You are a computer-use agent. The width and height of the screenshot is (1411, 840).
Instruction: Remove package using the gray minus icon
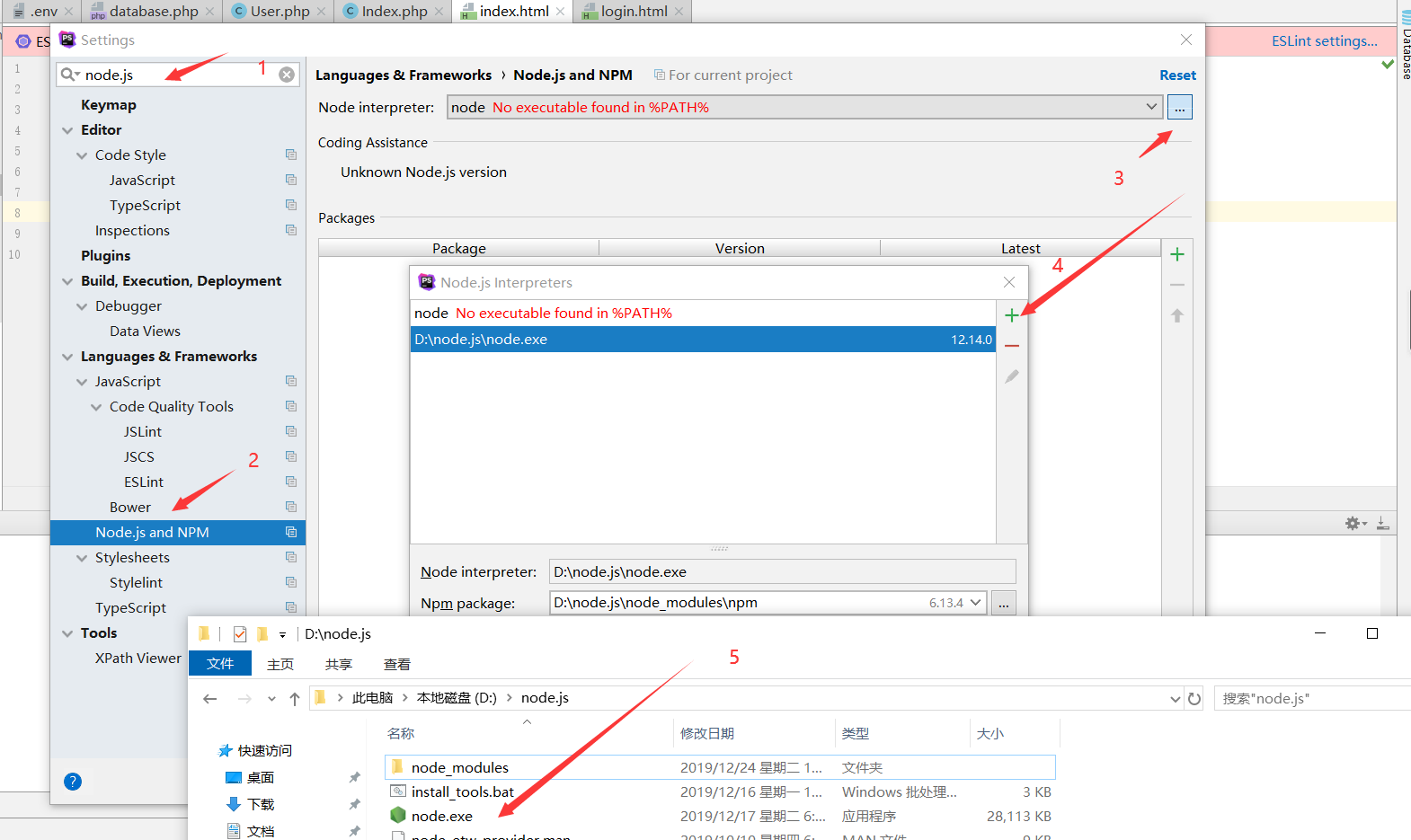click(1177, 285)
